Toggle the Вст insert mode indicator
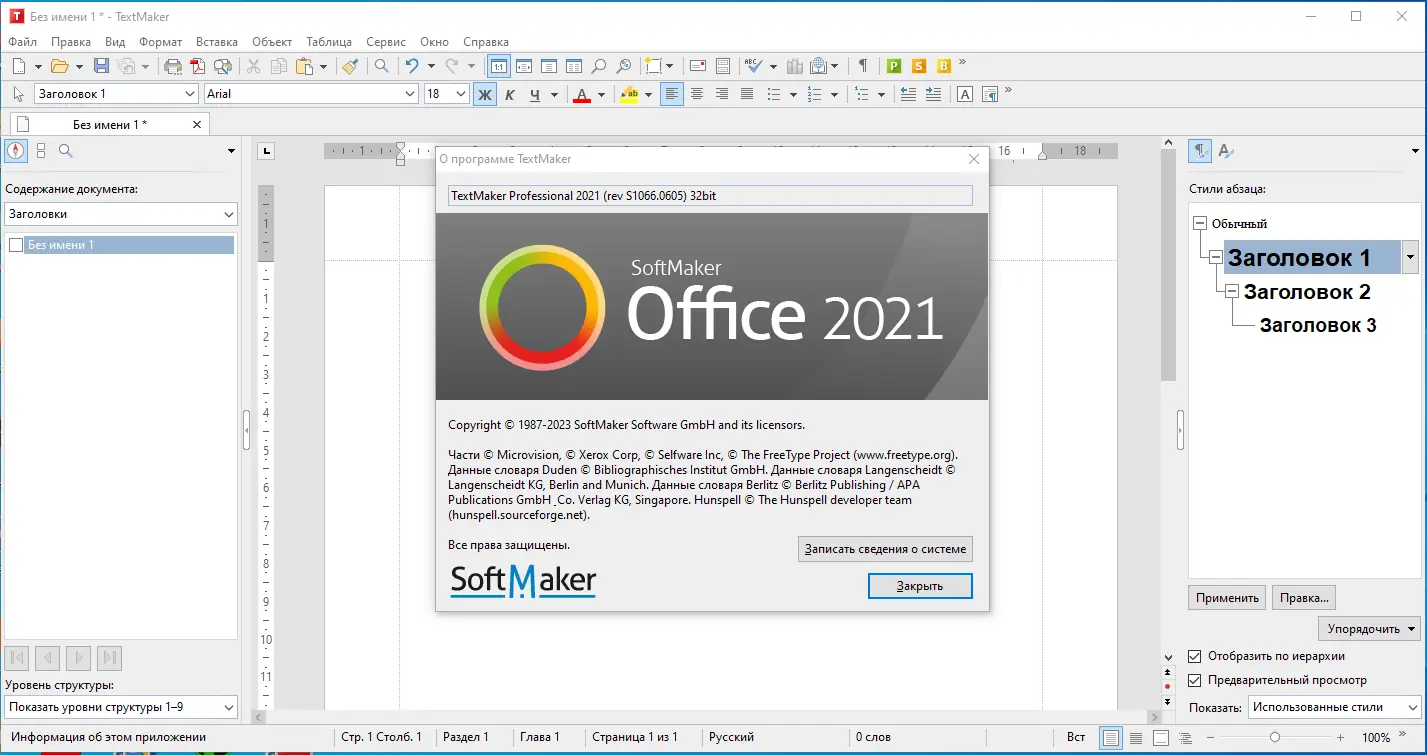 coord(1076,737)
